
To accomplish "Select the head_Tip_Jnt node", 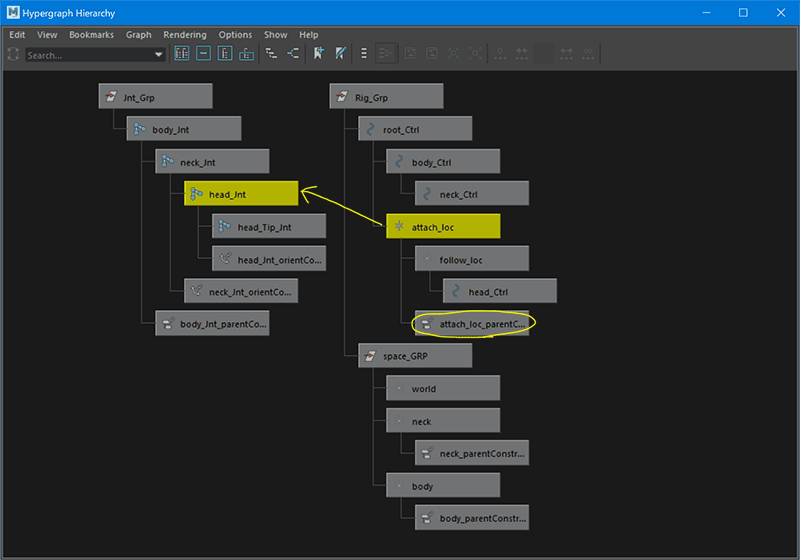I will tap(269, 226).
